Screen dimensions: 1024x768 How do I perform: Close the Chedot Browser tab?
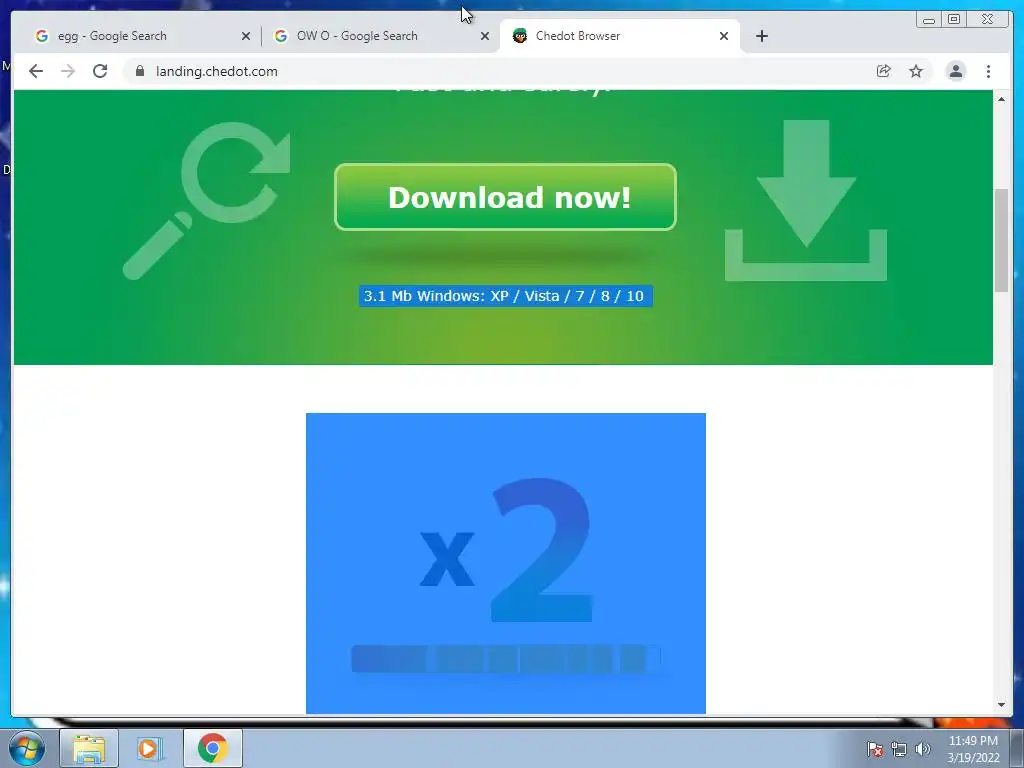[724, 36]
